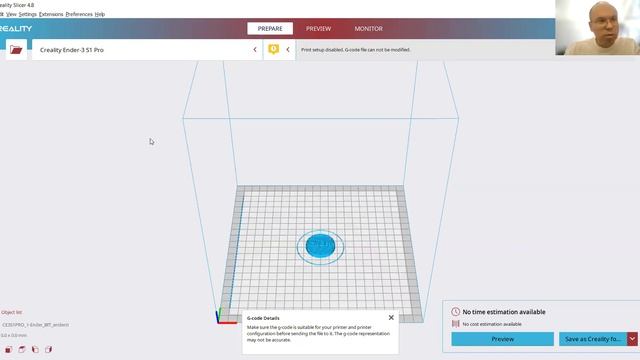Switch to the PREVIEW tab

pyautogui.click(x=318, y=29)
